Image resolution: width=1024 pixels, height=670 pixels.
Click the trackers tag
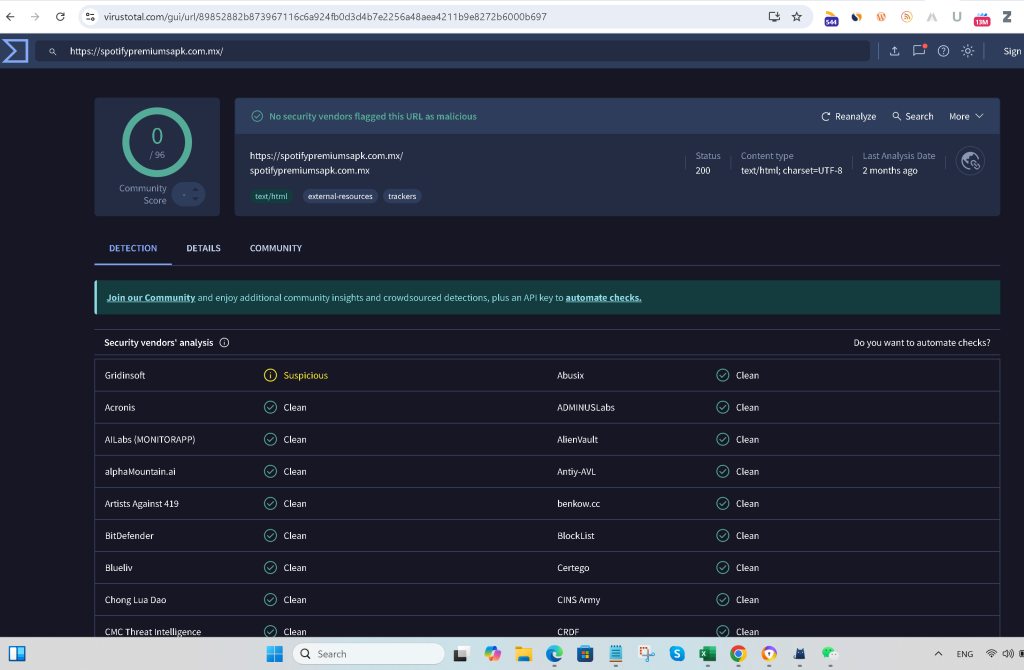(402, 196)
